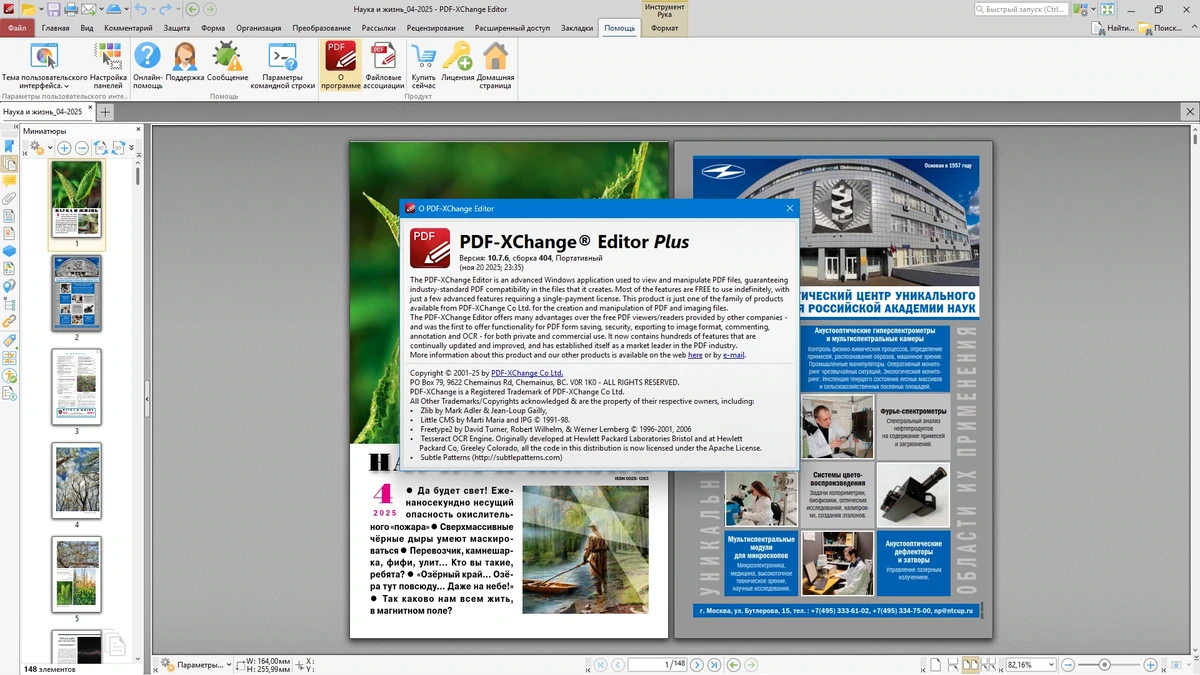Jump to the first page arrow
Viewport: 1200px width, 675px height.
tap(601, 665)
